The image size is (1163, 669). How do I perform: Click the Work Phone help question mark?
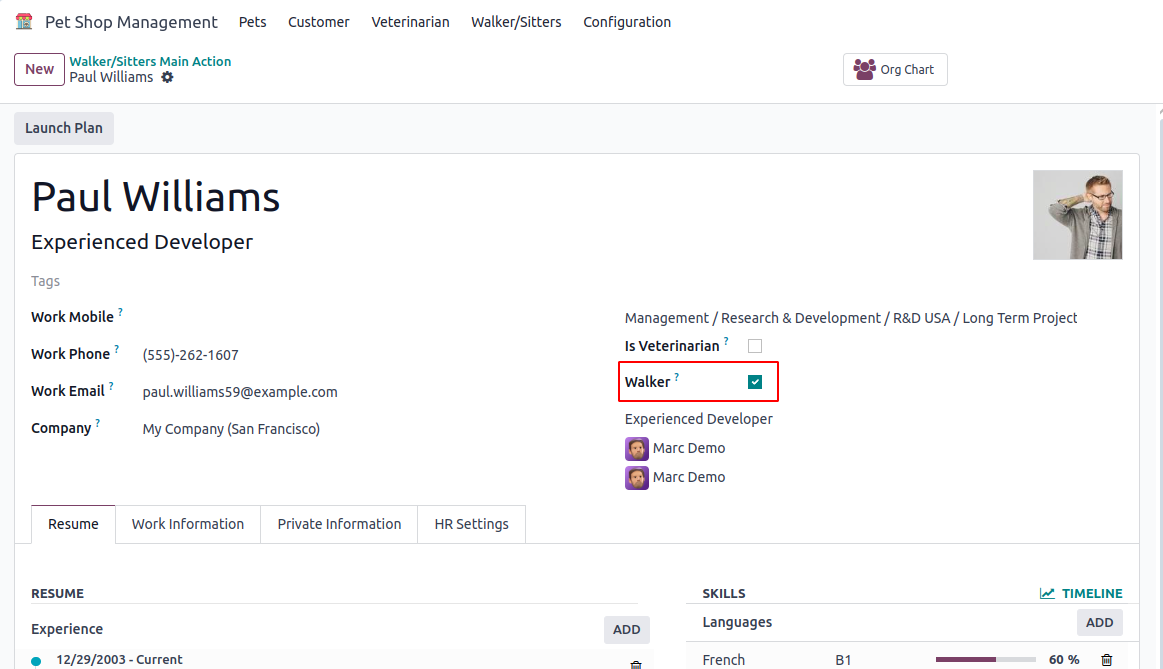[x=116, y=349]
